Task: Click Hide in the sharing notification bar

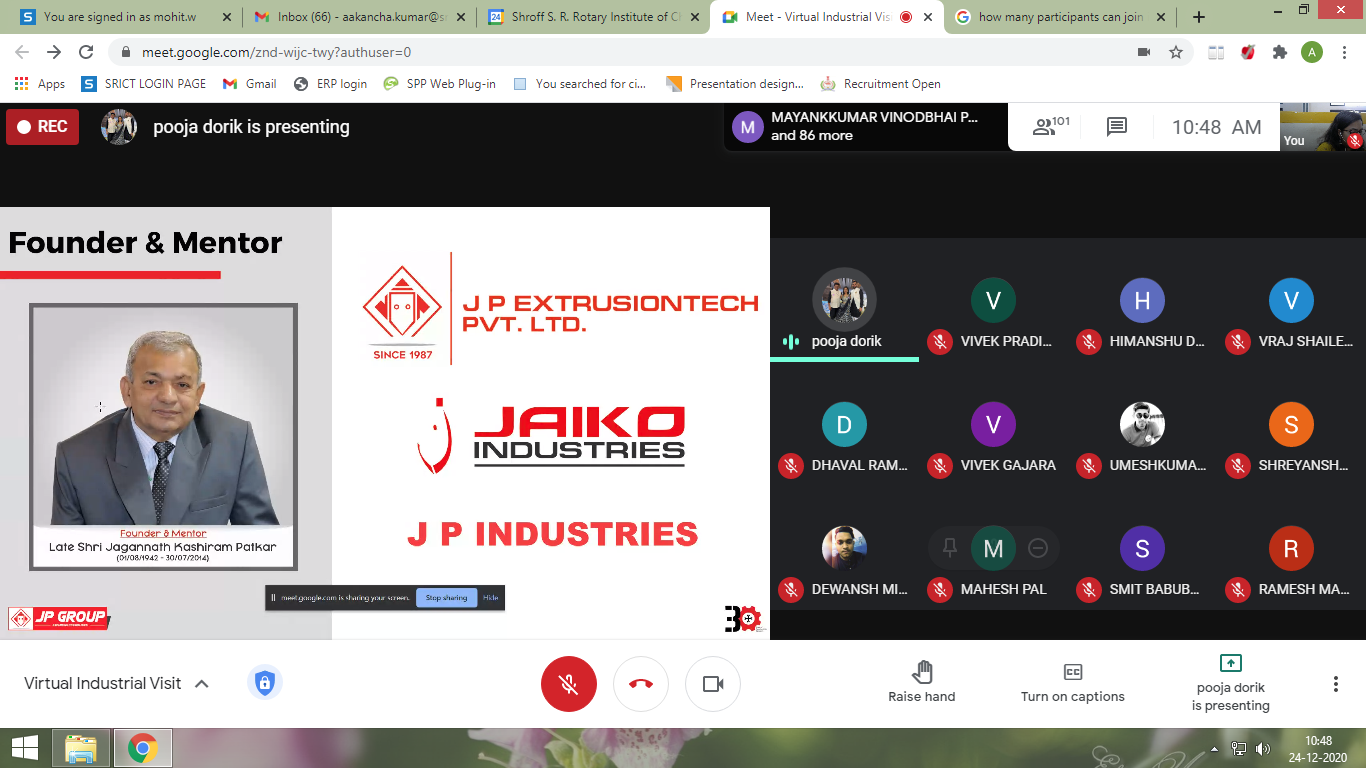Action: pyautogui.click(x=490, y=598)
